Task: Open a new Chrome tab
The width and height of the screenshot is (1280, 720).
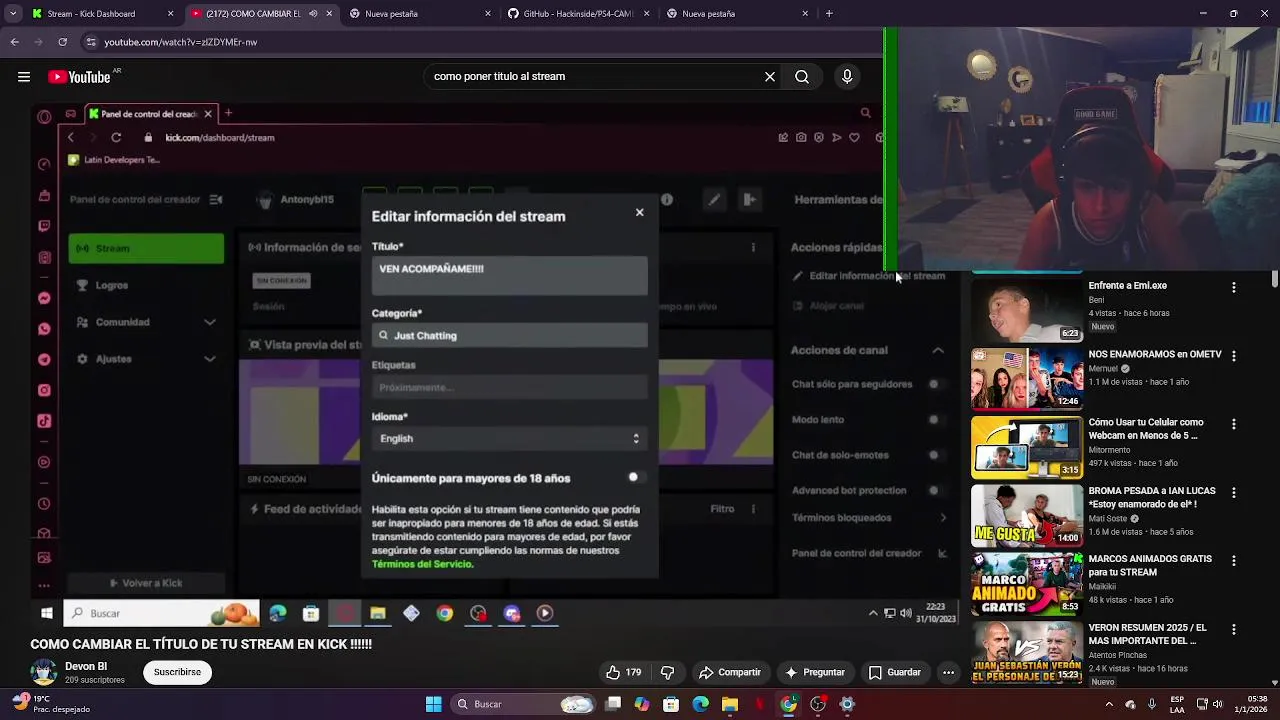Action: pyautogui.click(x=829, y=14)
